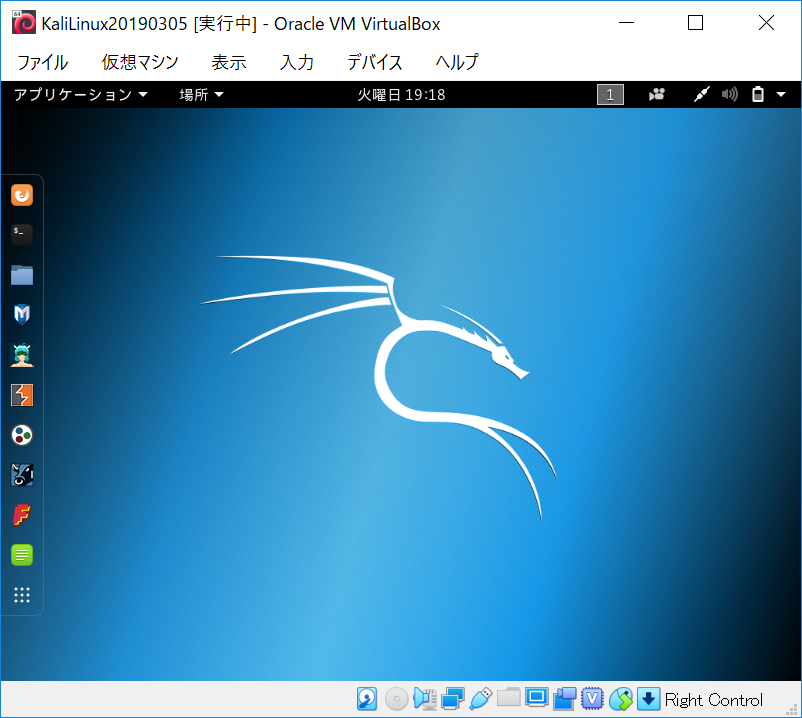Launch Armitage from the dock

click(22, 354)
